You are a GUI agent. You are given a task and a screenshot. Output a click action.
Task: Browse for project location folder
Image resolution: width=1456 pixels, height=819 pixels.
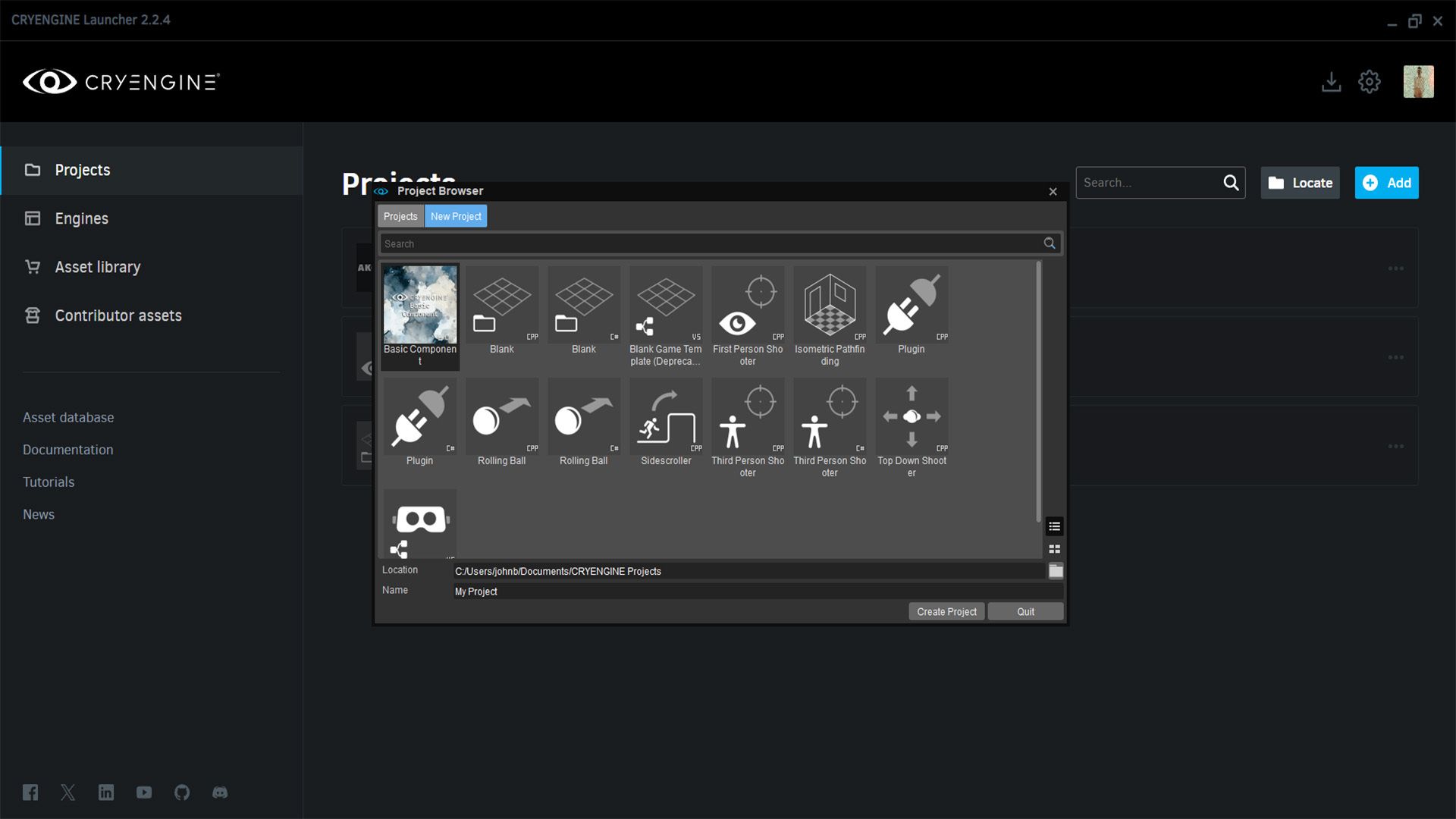pyautogui.click(x=1056, y=571)
